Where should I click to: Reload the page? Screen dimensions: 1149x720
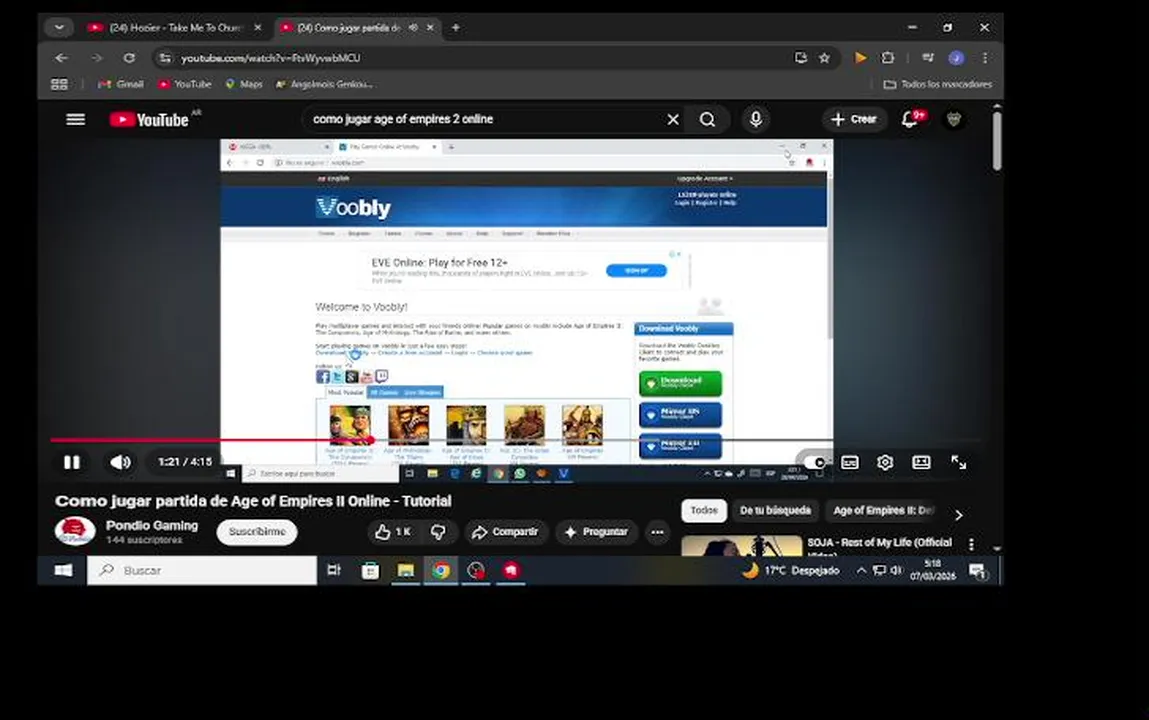[129, 58]
